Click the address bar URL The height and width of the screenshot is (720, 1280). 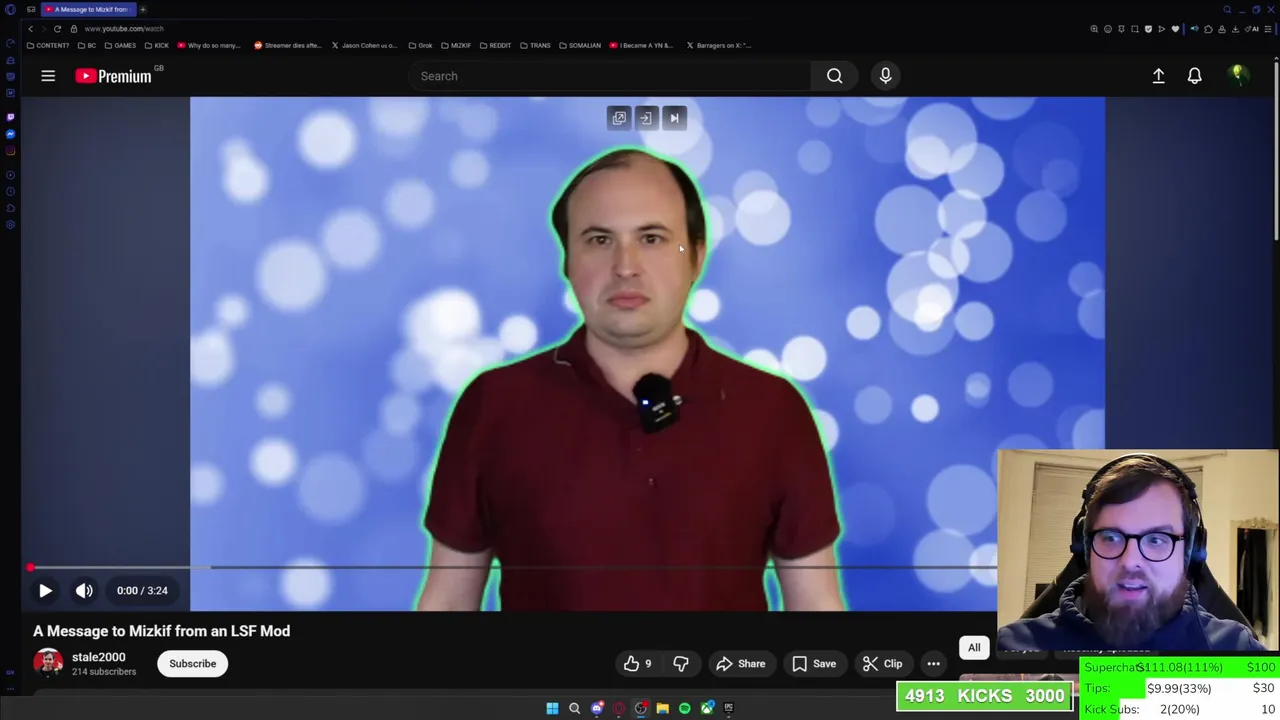tap(124, 29)
